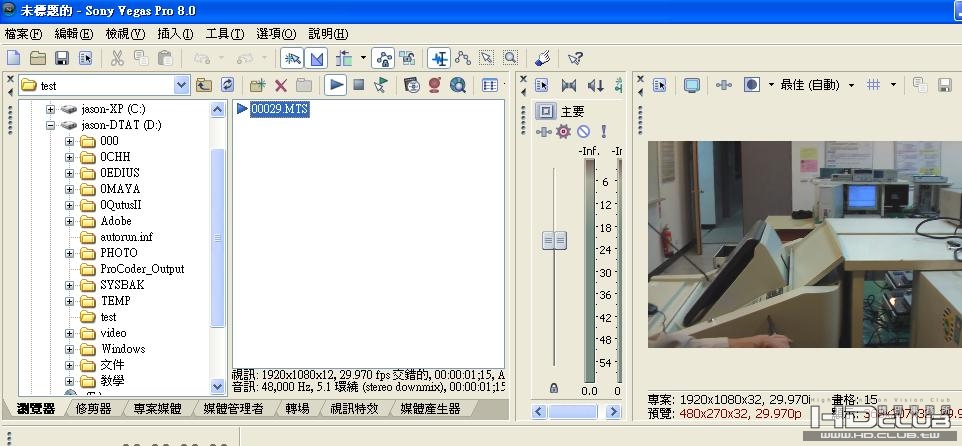Screen dimensions: 962x446
Task: Switch to the 專案媒體 tab
Action: pos(157,409)
